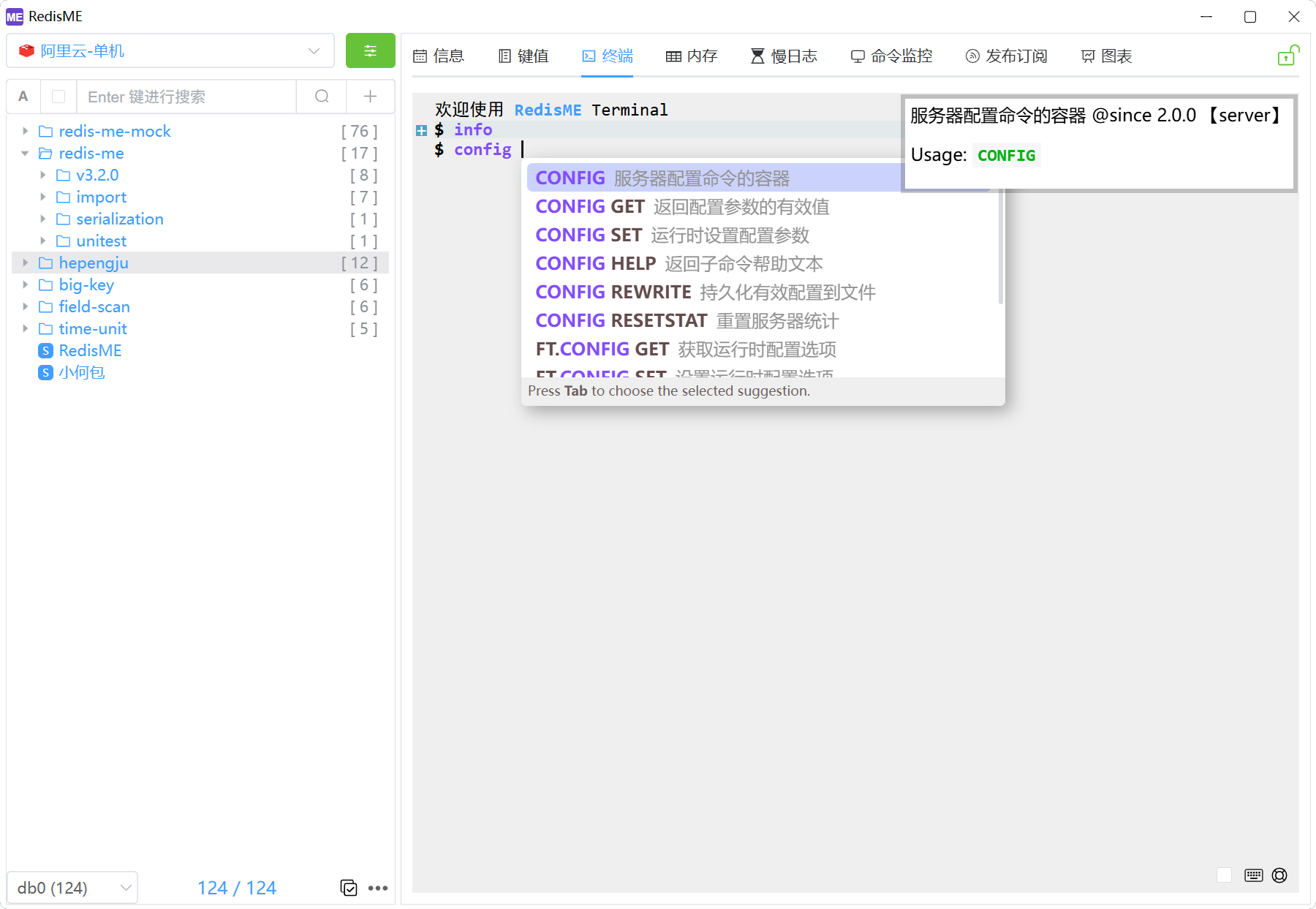Image resolution: width=1316 pixels, height=909 pixels.
Task: Click the green lock icon near the tabs
Action: click(1287, 56)
